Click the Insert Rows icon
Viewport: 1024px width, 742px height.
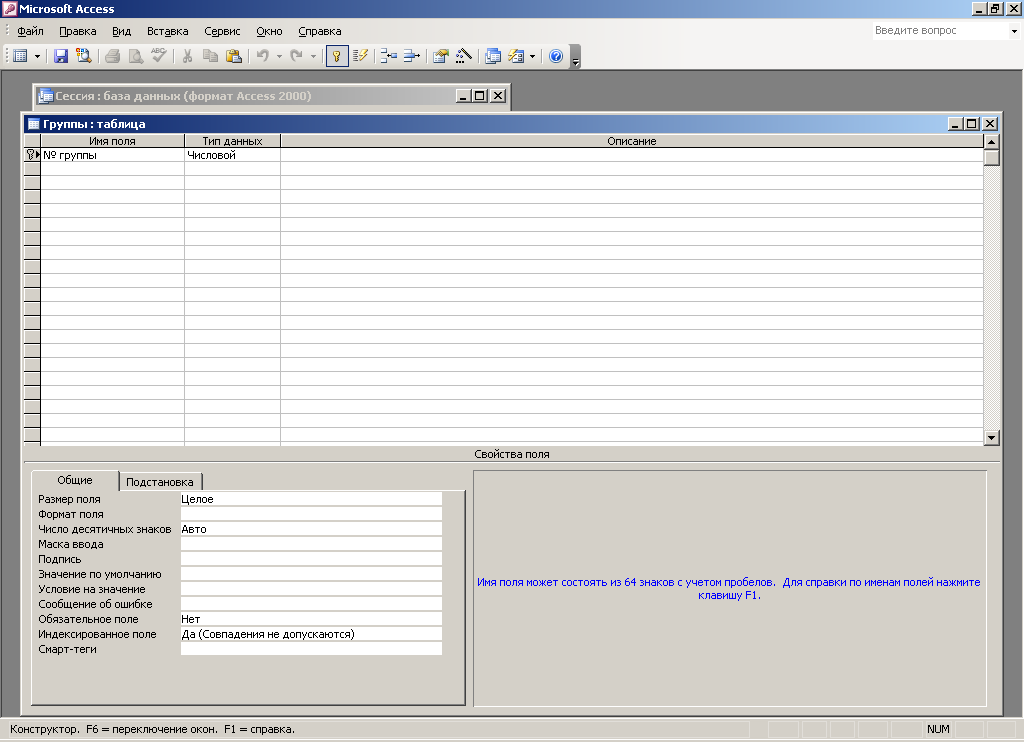[389, 56]
